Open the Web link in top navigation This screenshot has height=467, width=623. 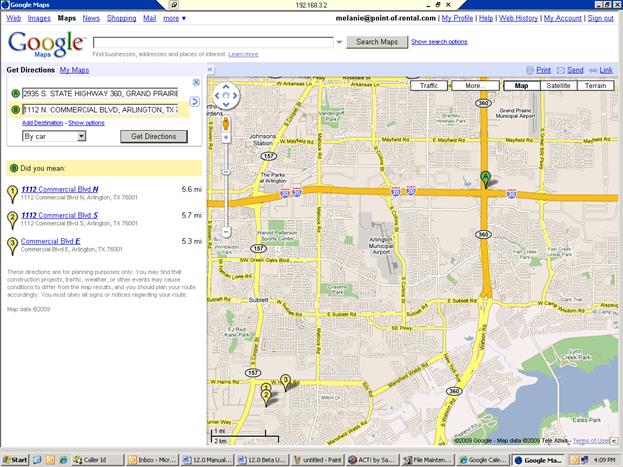point(14,18)
